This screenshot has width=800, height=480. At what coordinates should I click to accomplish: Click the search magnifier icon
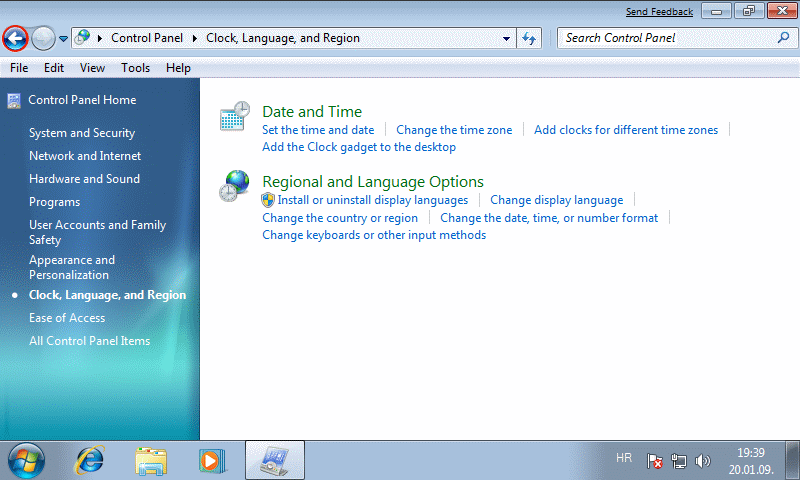pos(784,37)
